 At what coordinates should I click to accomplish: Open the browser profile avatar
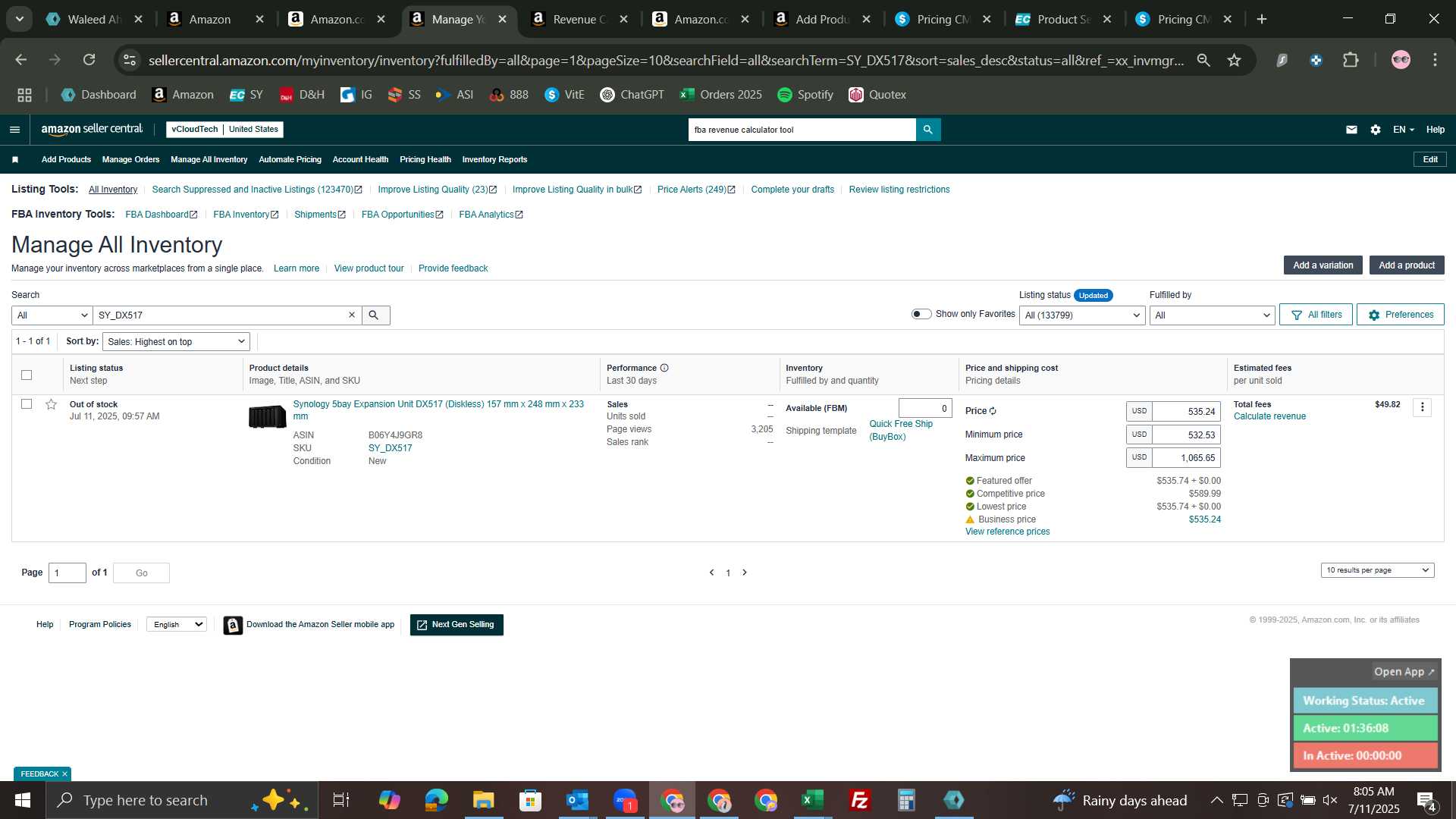pyautogui.click(x=1401, y=60)
